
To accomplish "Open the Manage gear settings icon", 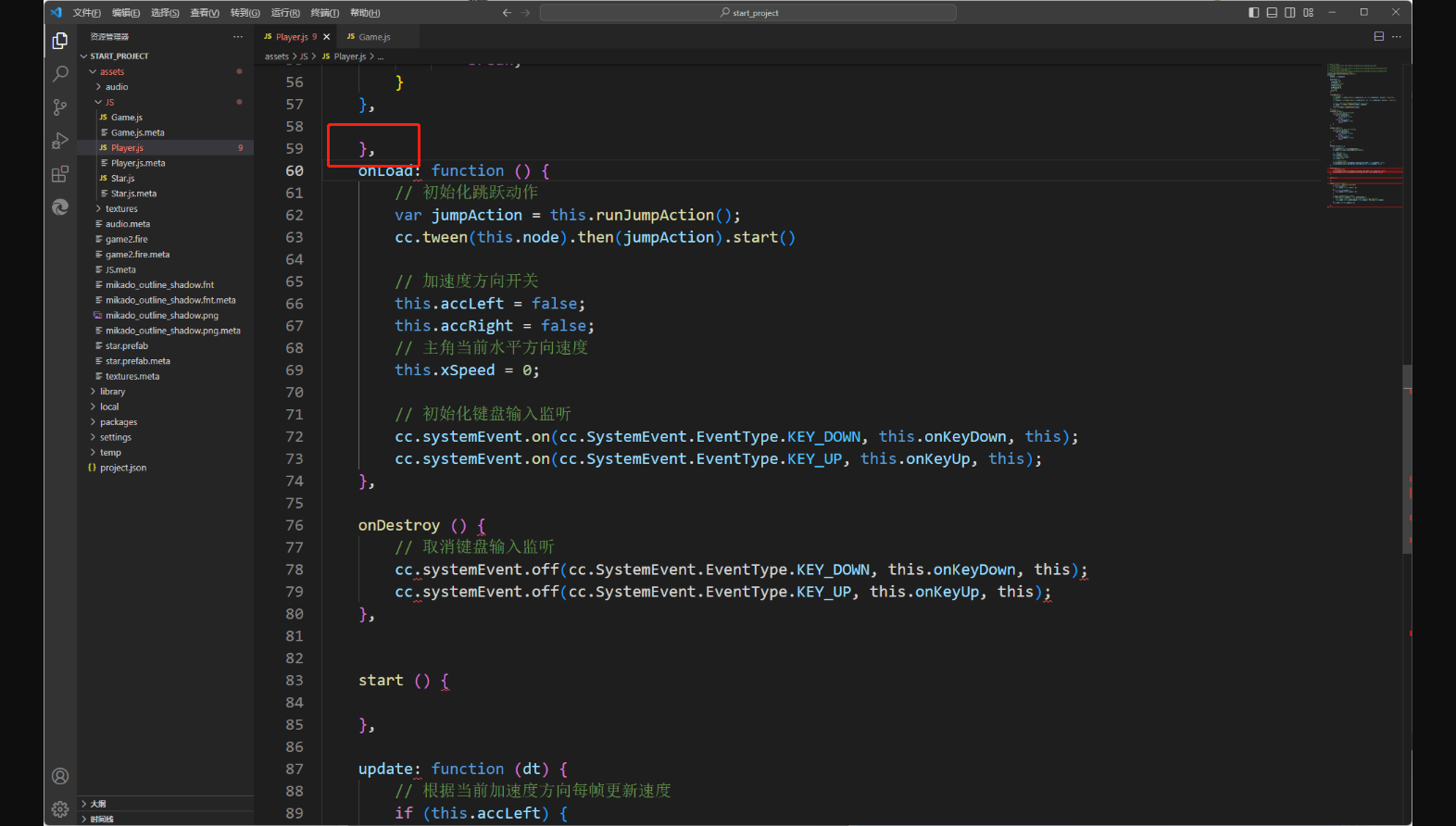I will pos(60,809).
